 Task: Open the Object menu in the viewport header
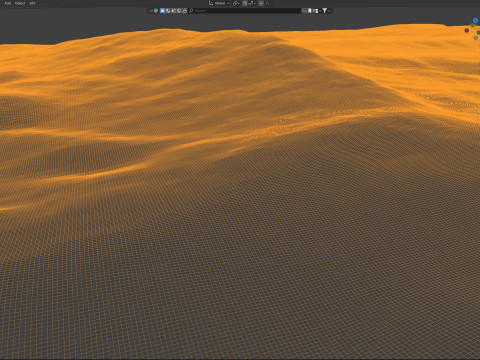point(20,3)
